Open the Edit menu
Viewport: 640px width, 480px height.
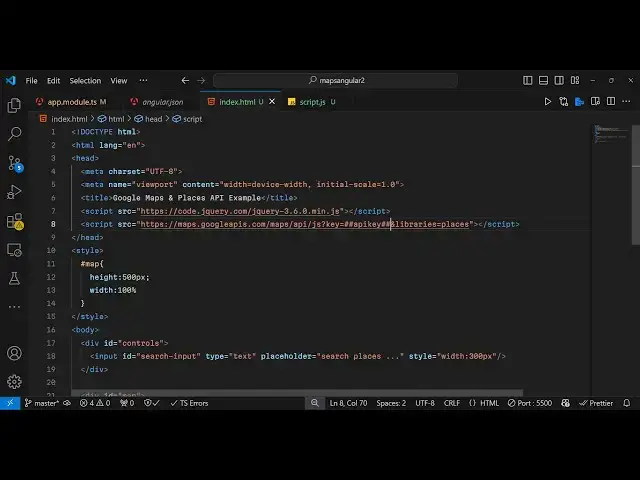(53, 81)
